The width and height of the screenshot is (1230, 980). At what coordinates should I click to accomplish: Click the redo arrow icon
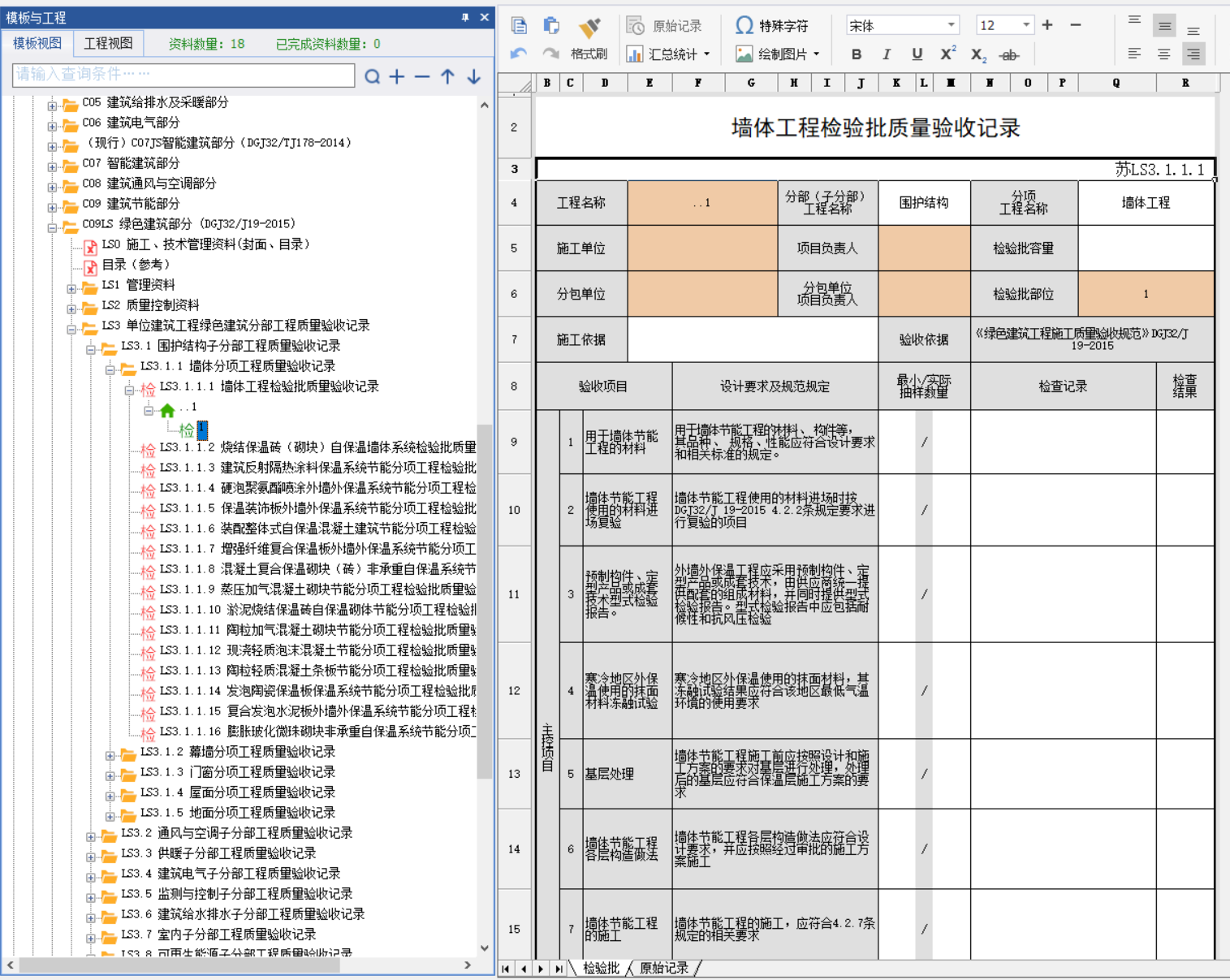551,54
